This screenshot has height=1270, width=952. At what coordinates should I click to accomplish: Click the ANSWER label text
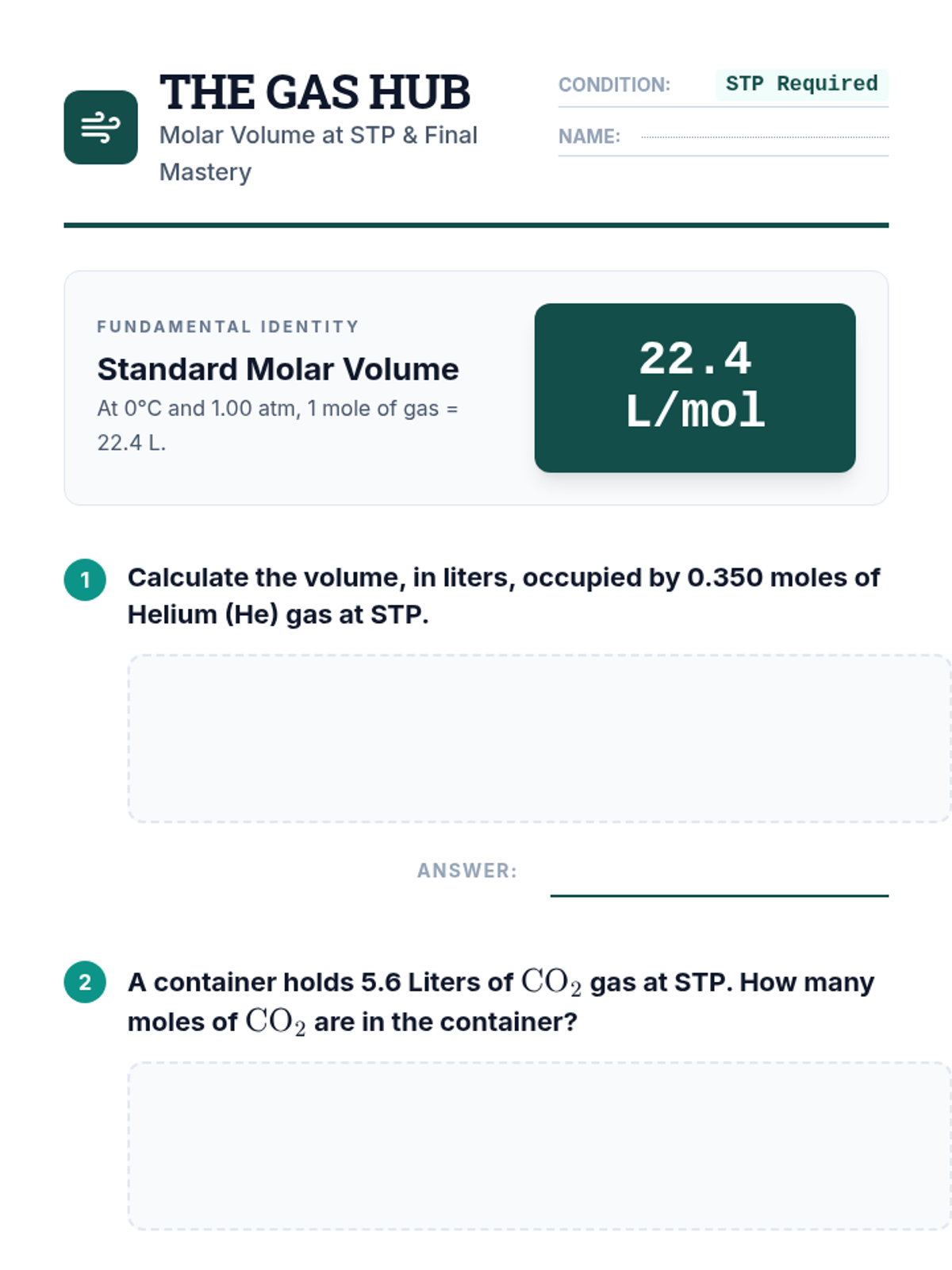click(467, 871)
